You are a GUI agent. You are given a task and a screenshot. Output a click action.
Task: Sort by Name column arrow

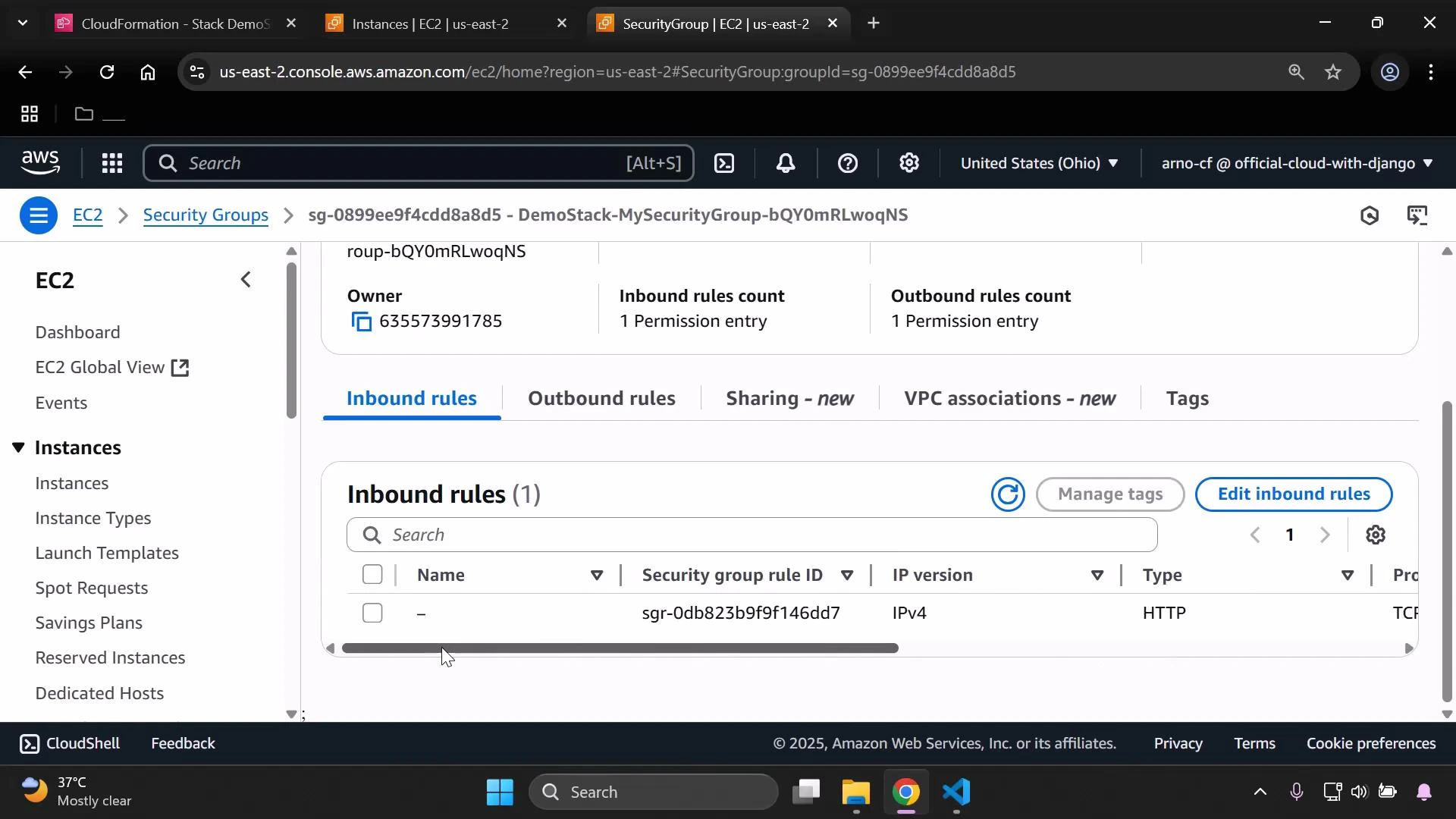click(x=597, y=576)
